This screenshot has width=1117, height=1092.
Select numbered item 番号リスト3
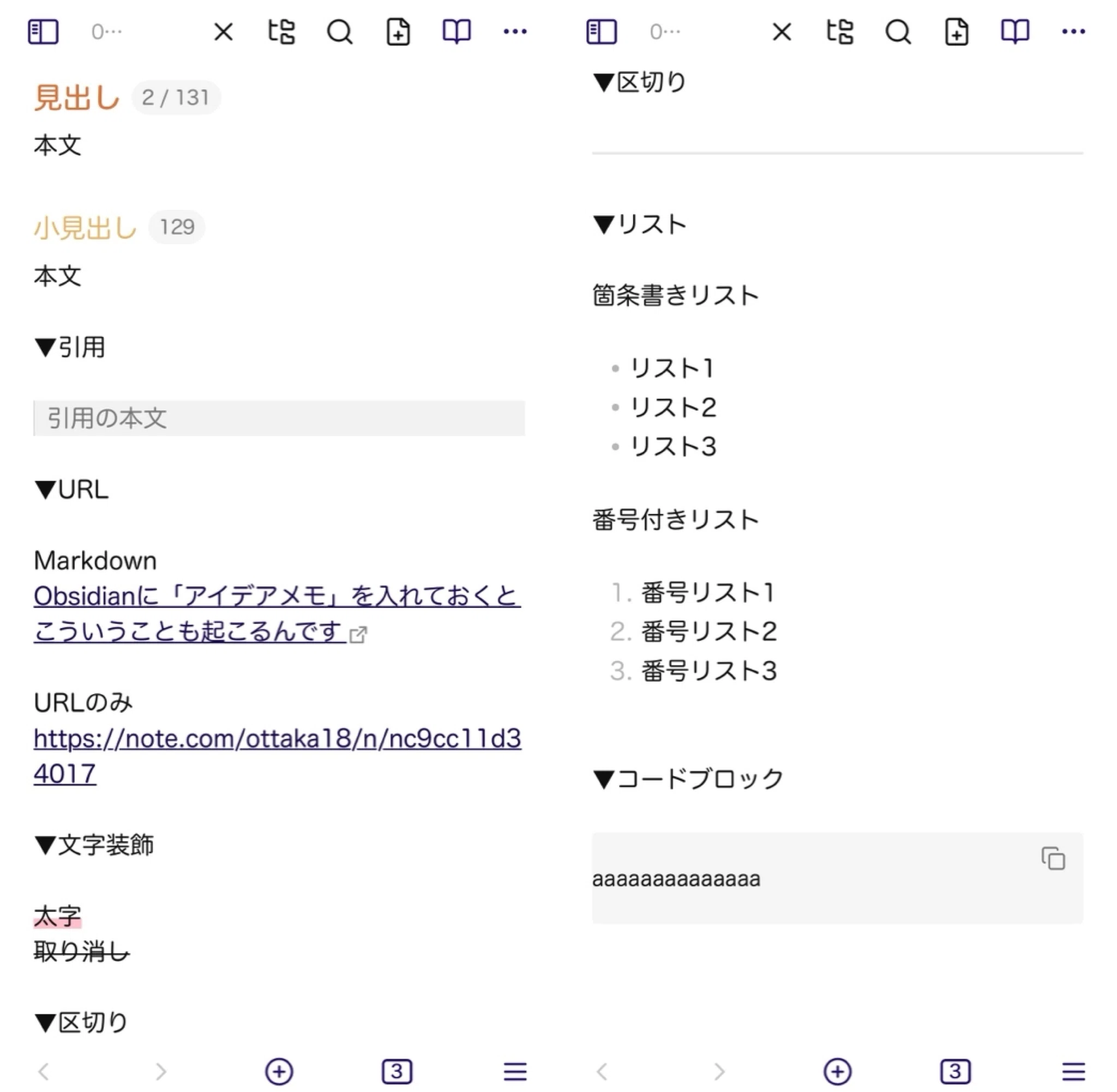(x=709, y=671)
